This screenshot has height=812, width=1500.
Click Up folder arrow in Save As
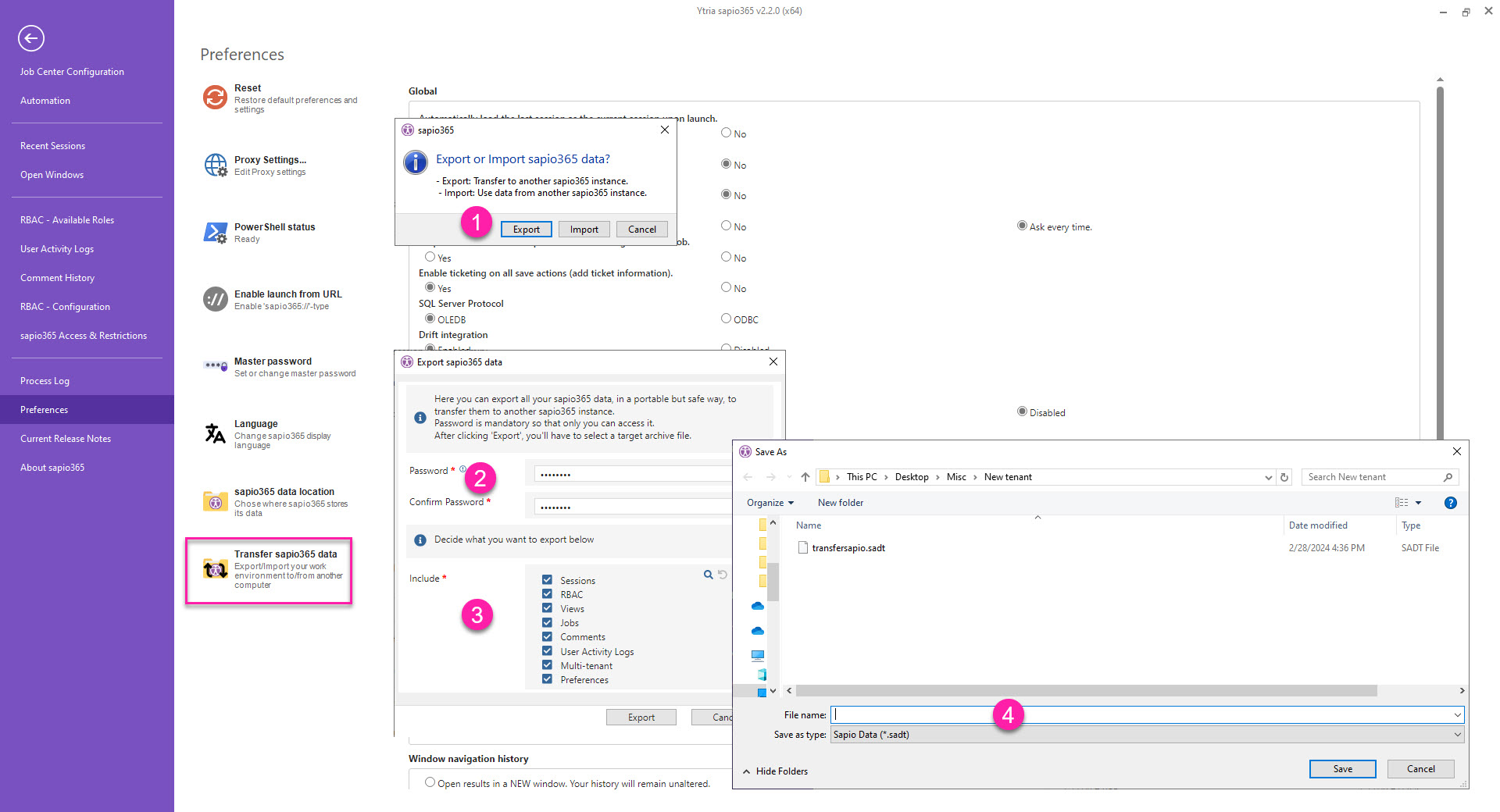[x=805, y=477]
